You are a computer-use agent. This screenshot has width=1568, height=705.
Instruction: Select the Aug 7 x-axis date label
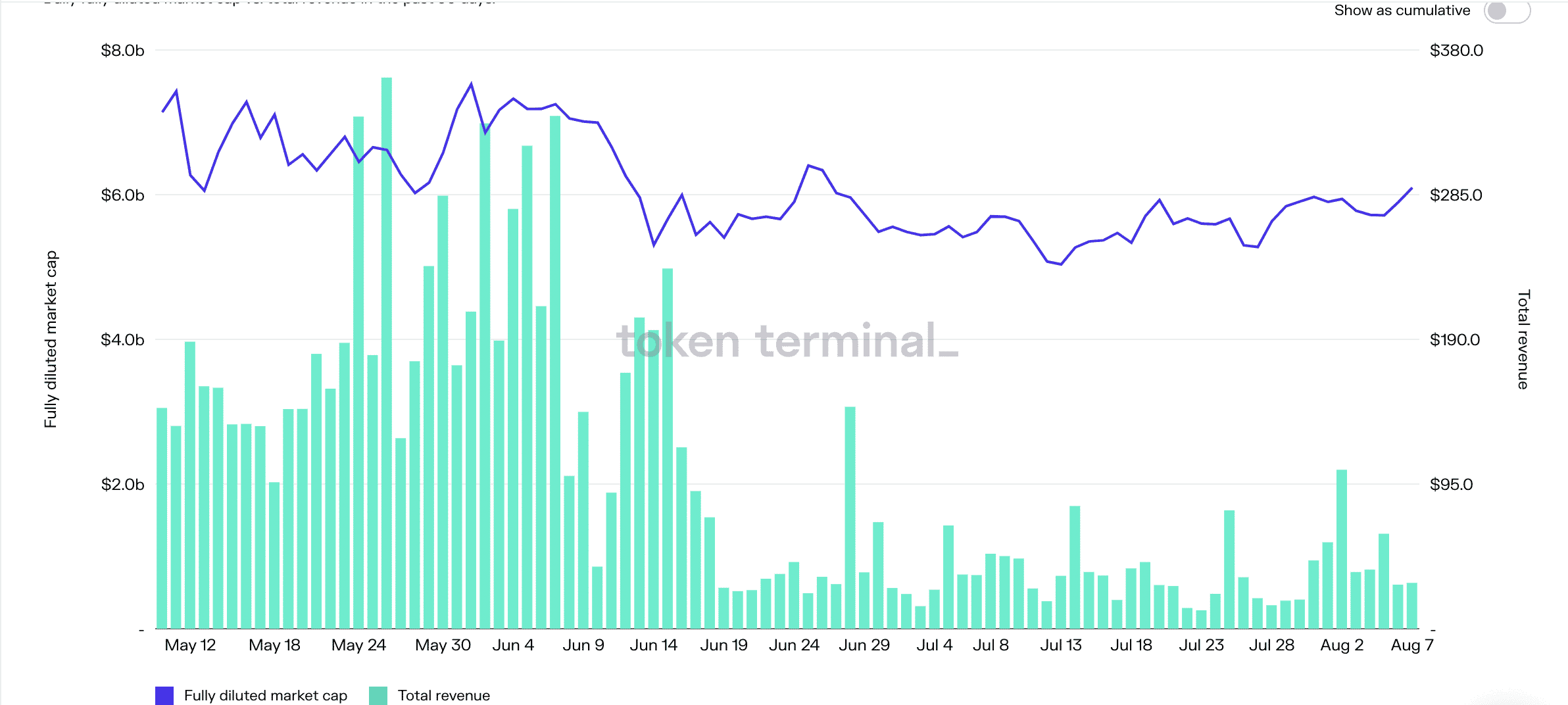[1411, 645]
